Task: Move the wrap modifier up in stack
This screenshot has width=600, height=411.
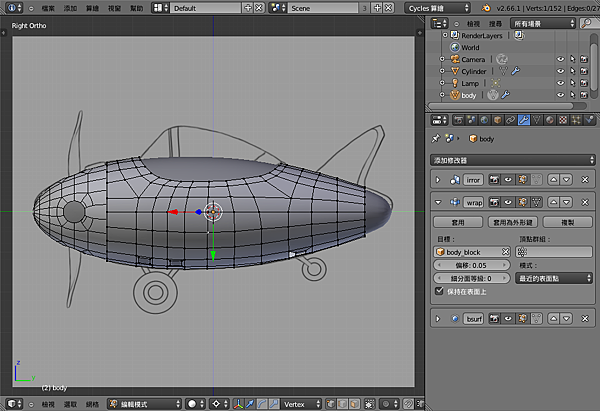Action: pyautogui.click(x=554, y=202)
